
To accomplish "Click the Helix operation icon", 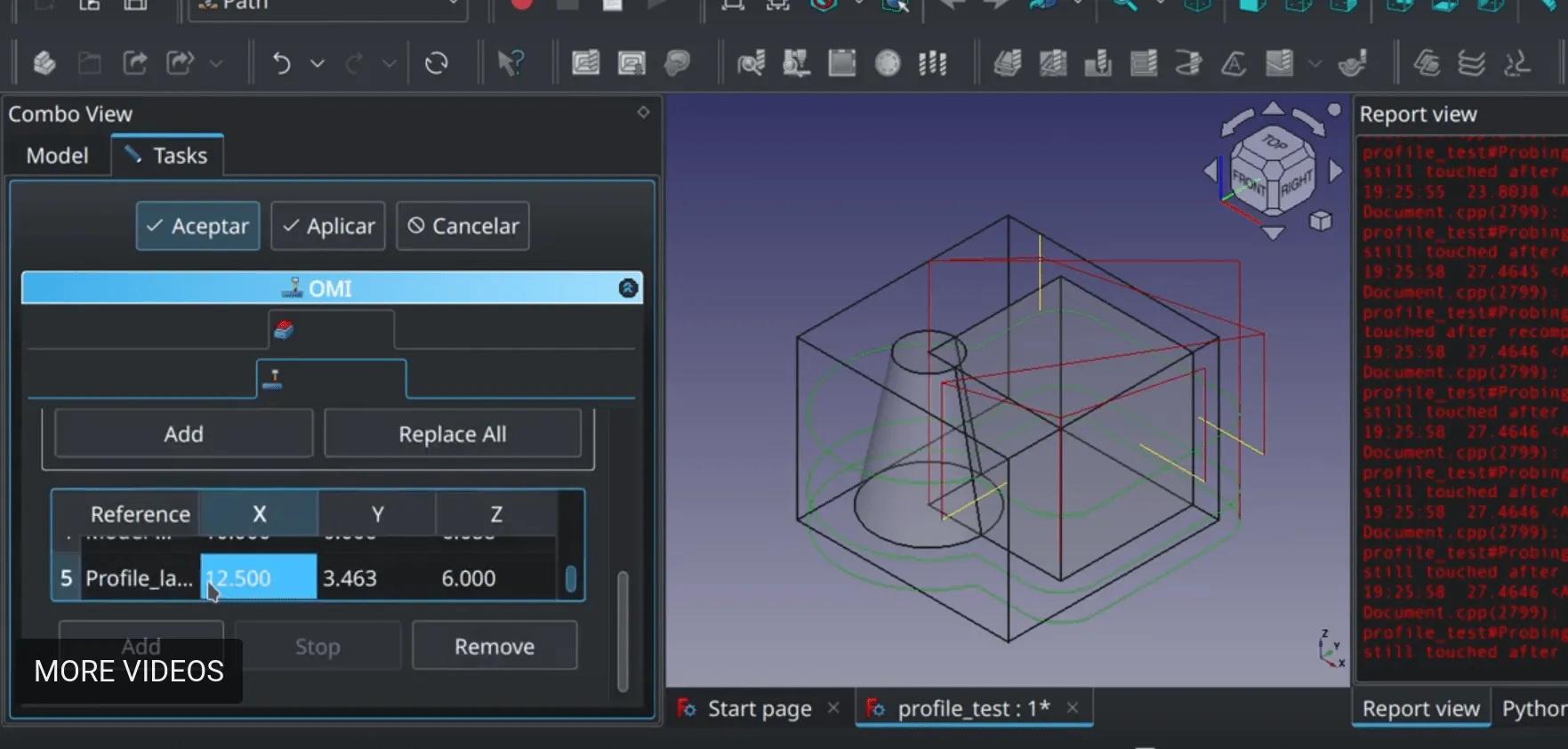I will [1188, 63].
